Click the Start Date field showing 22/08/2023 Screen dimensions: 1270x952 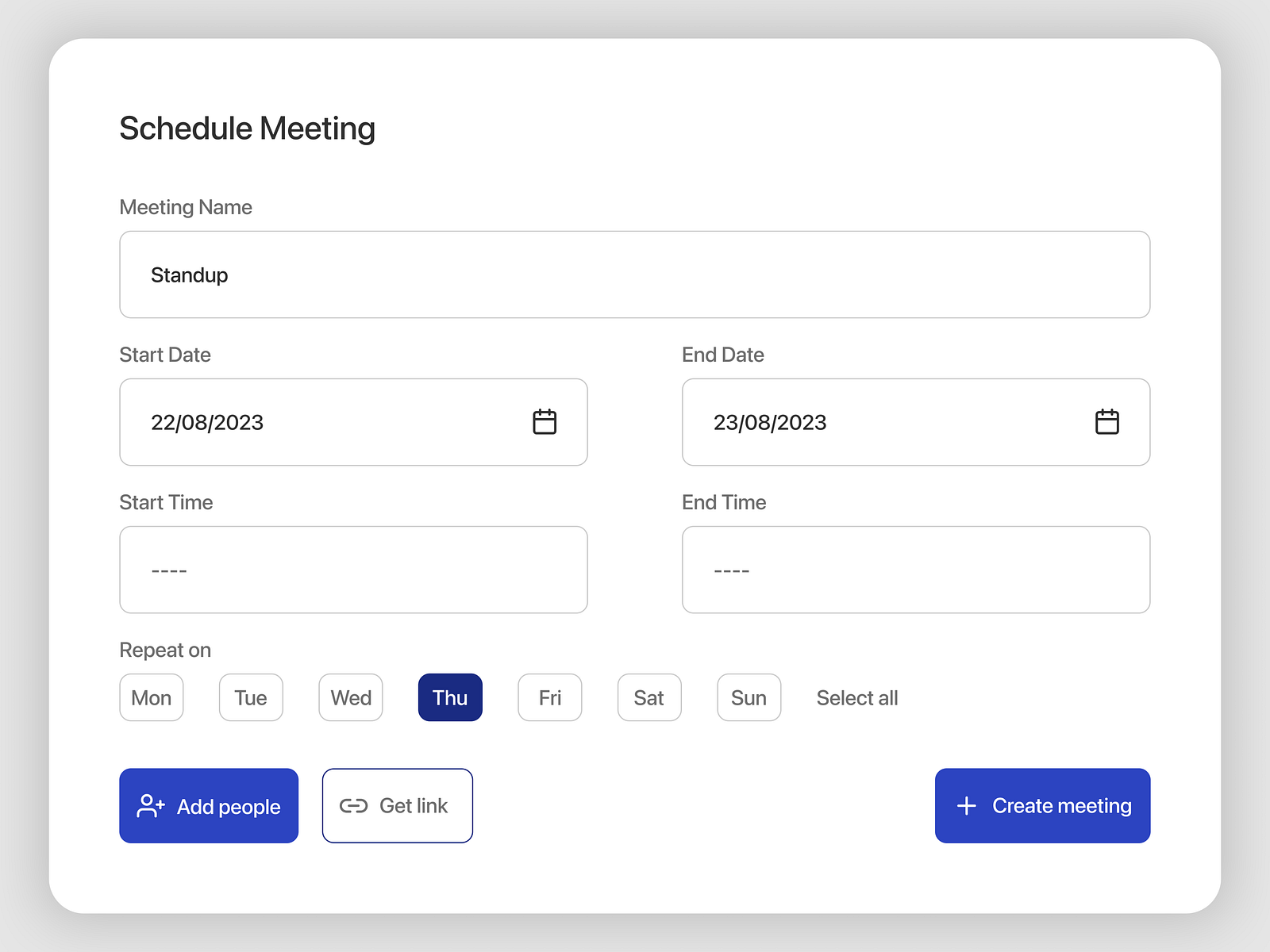pos(353,422)
